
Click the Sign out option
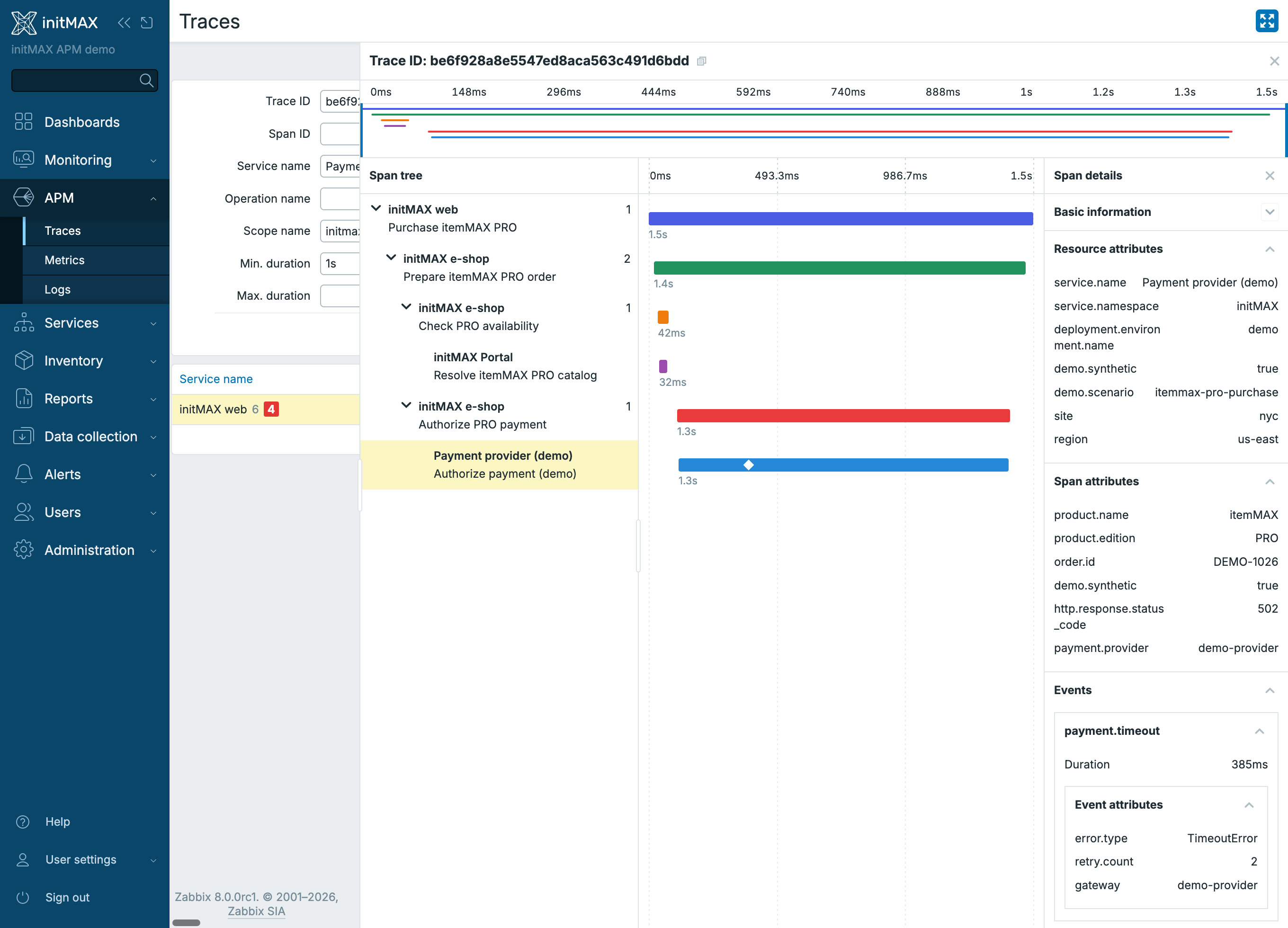click(x=85, y=897)
